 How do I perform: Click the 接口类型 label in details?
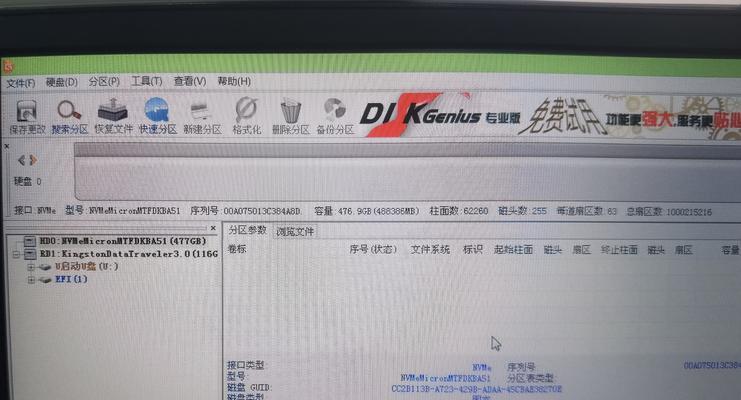click(x=246, y=365)
